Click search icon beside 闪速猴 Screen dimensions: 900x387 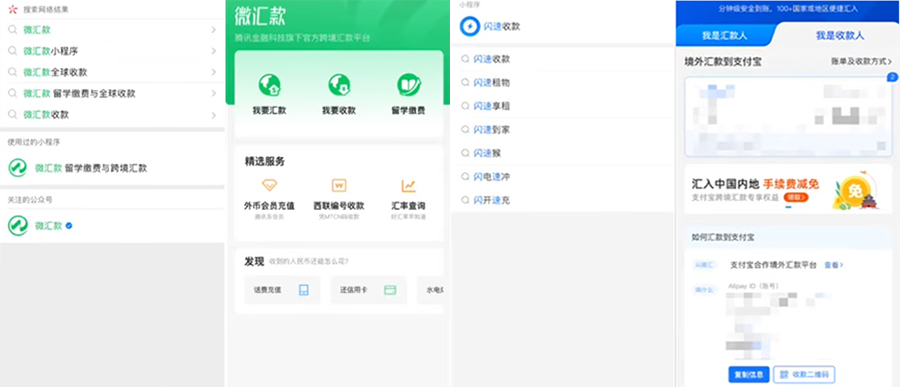(465, 153)
